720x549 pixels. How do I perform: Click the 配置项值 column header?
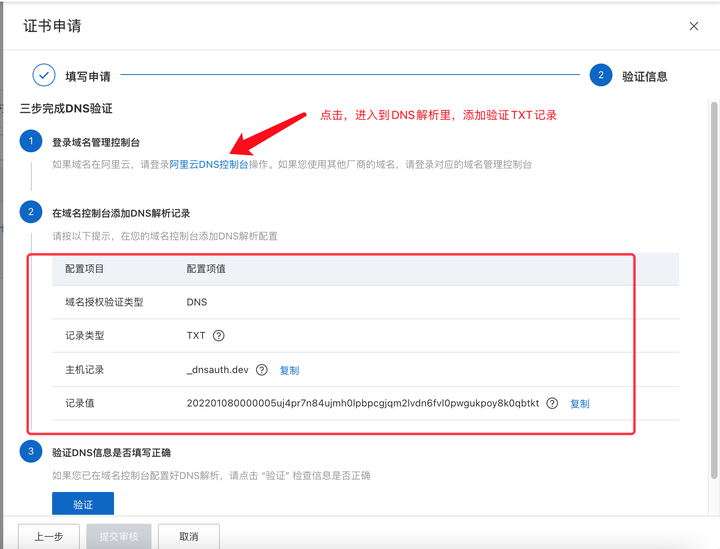(206, 269)
